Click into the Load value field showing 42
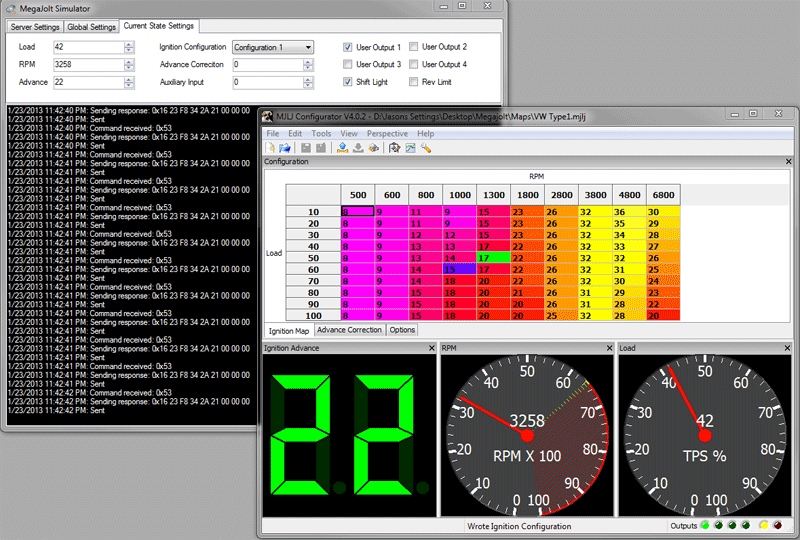The width and height of the screenshot is (800, 540). 89,47
